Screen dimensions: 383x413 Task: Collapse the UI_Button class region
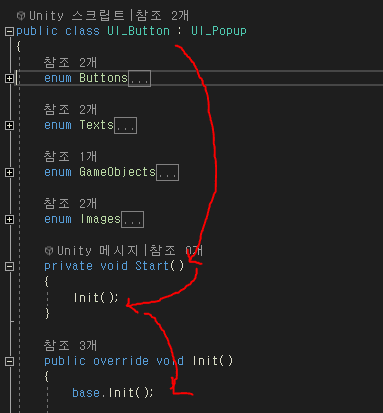point(9,32)
